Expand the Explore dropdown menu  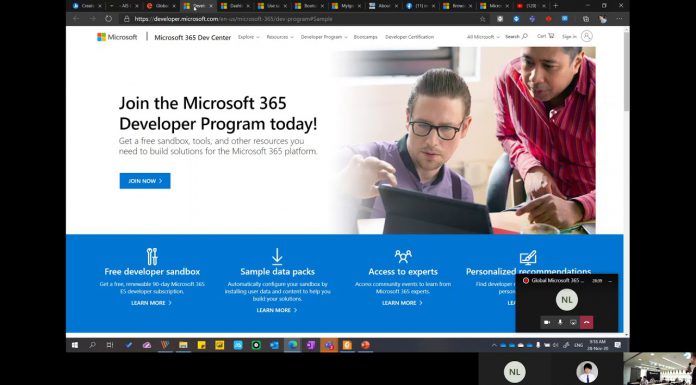click(249, 37)
